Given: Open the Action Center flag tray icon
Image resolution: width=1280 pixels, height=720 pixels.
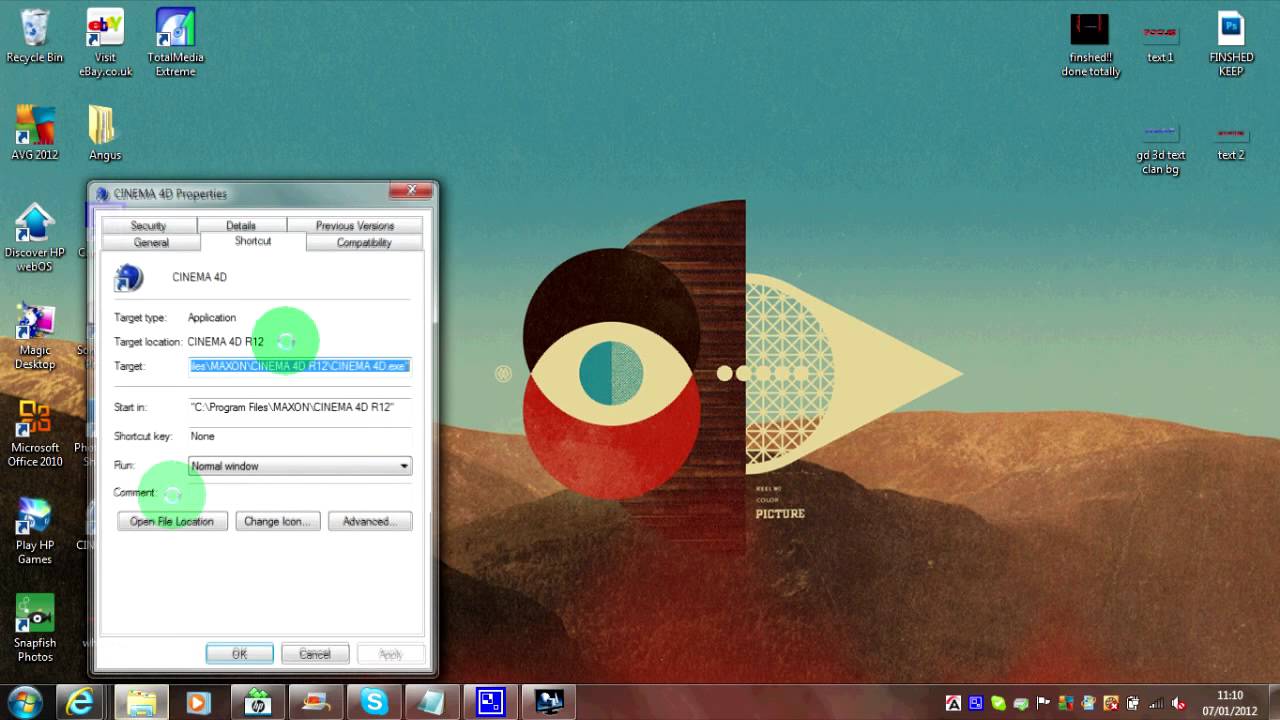Looking at the screenshot, I should tap(1045, 703).
